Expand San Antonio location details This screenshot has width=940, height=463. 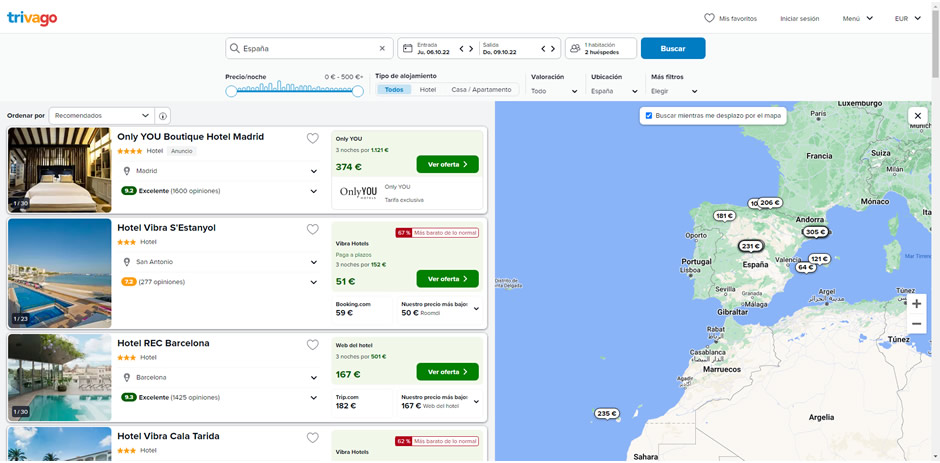point(314,262)
